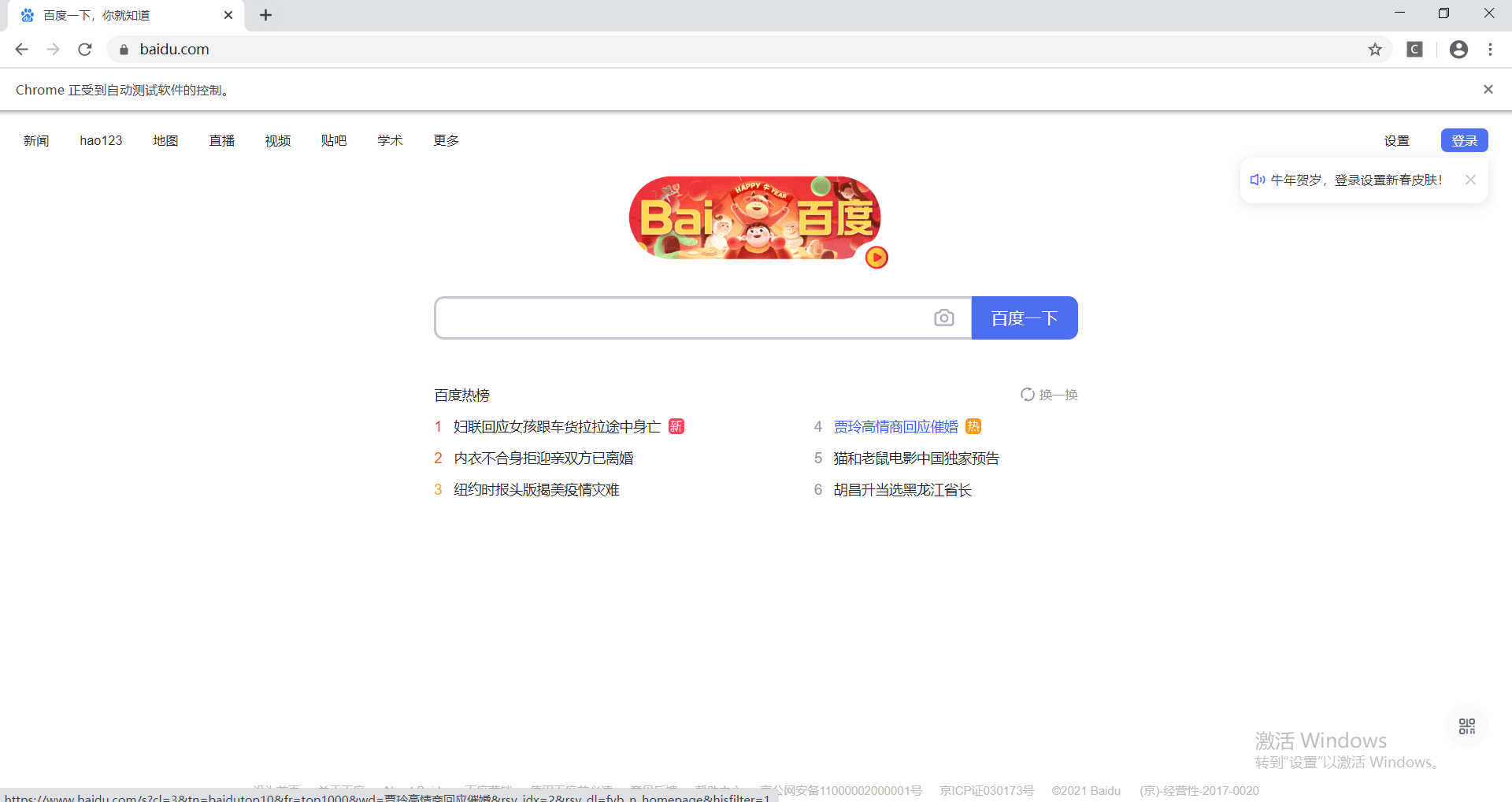Click the speaker icon in the notification
Screen dimensions: 1512x802
point(1258,180)
